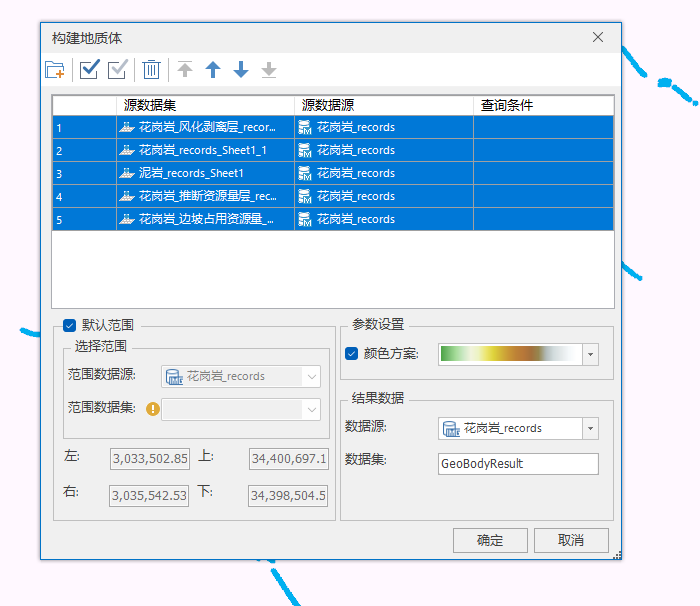Select row number 1 cell
The width and height of the screenshot is (700, 606).
point(84,127)
